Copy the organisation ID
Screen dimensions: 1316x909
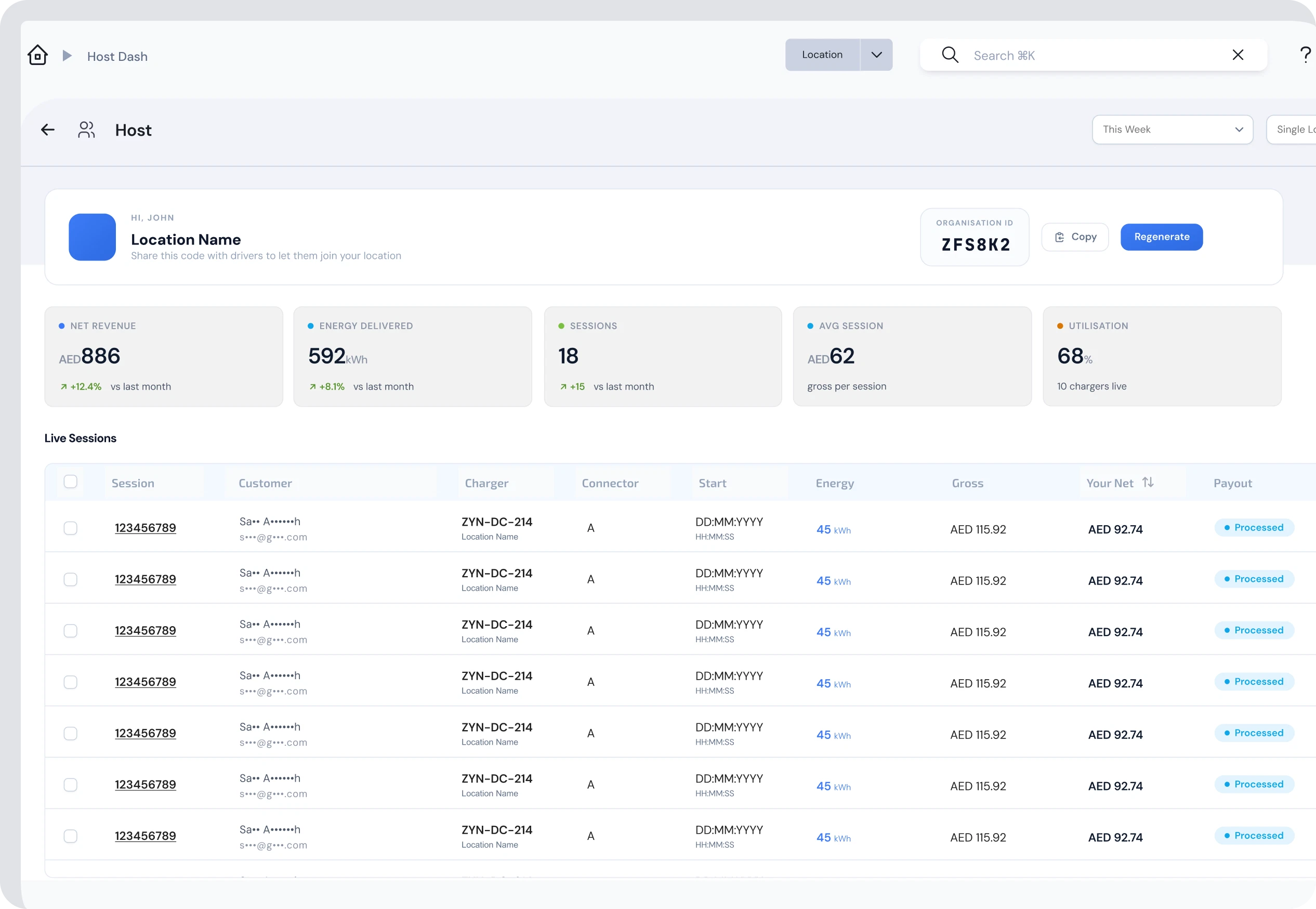[1075, 237]
